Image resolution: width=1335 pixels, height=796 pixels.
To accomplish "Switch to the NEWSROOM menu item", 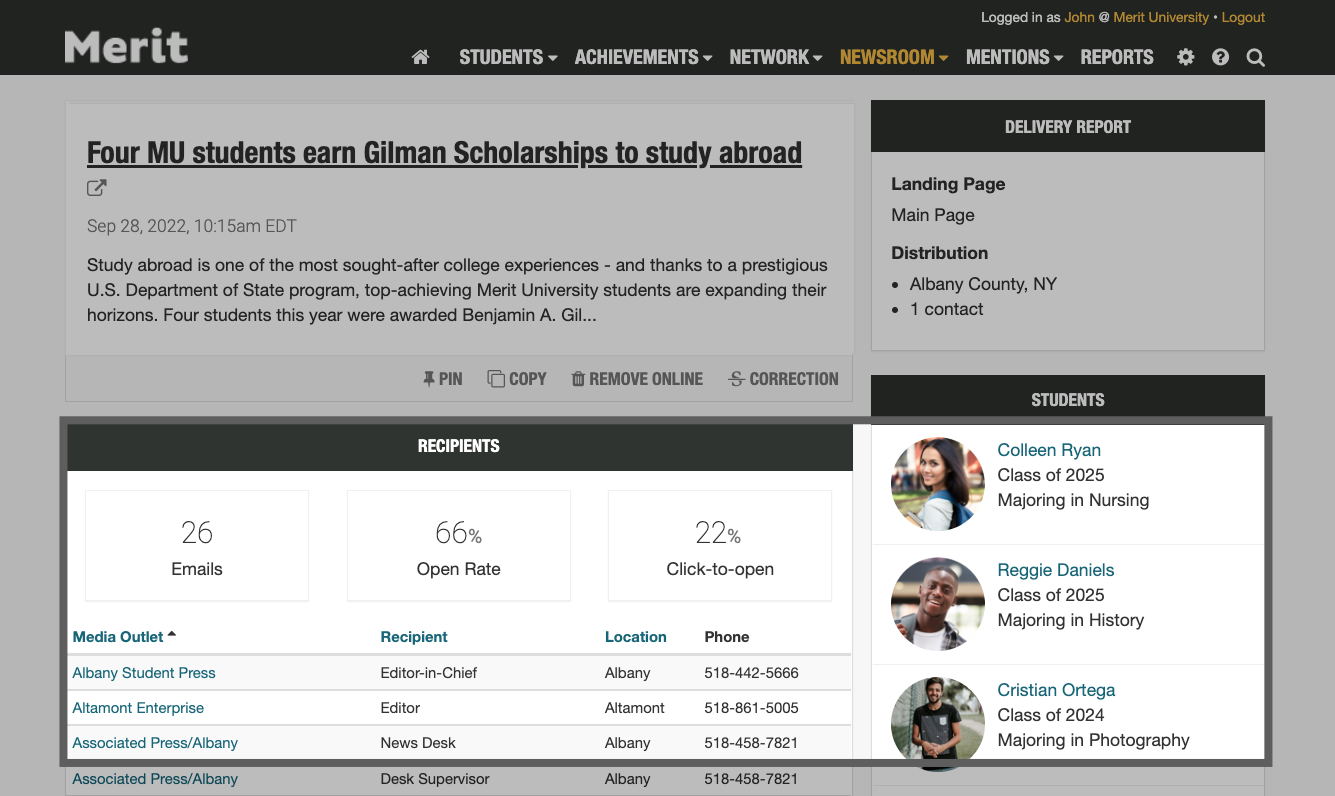I will click(886, 57).
